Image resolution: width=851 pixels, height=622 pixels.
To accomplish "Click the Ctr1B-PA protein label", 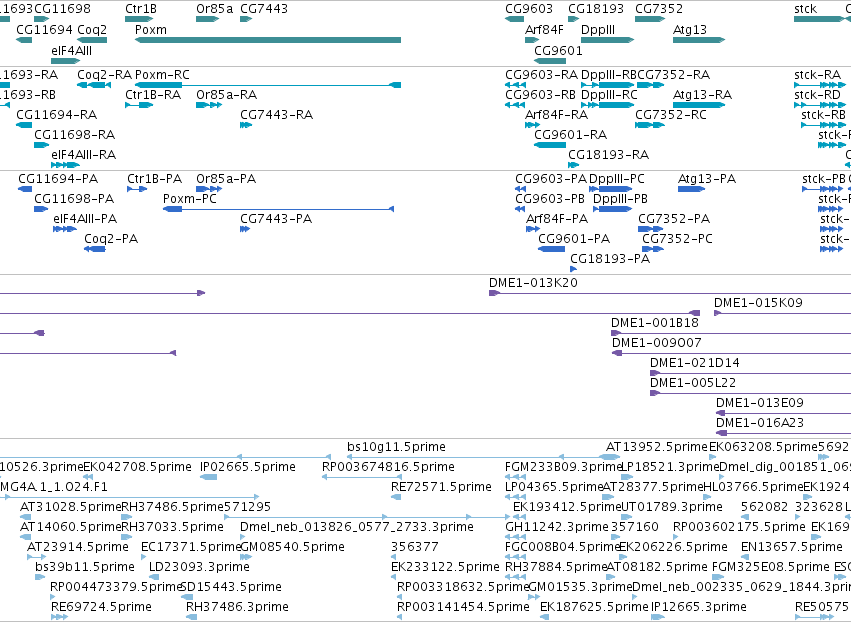I will (x=155, y=179).
